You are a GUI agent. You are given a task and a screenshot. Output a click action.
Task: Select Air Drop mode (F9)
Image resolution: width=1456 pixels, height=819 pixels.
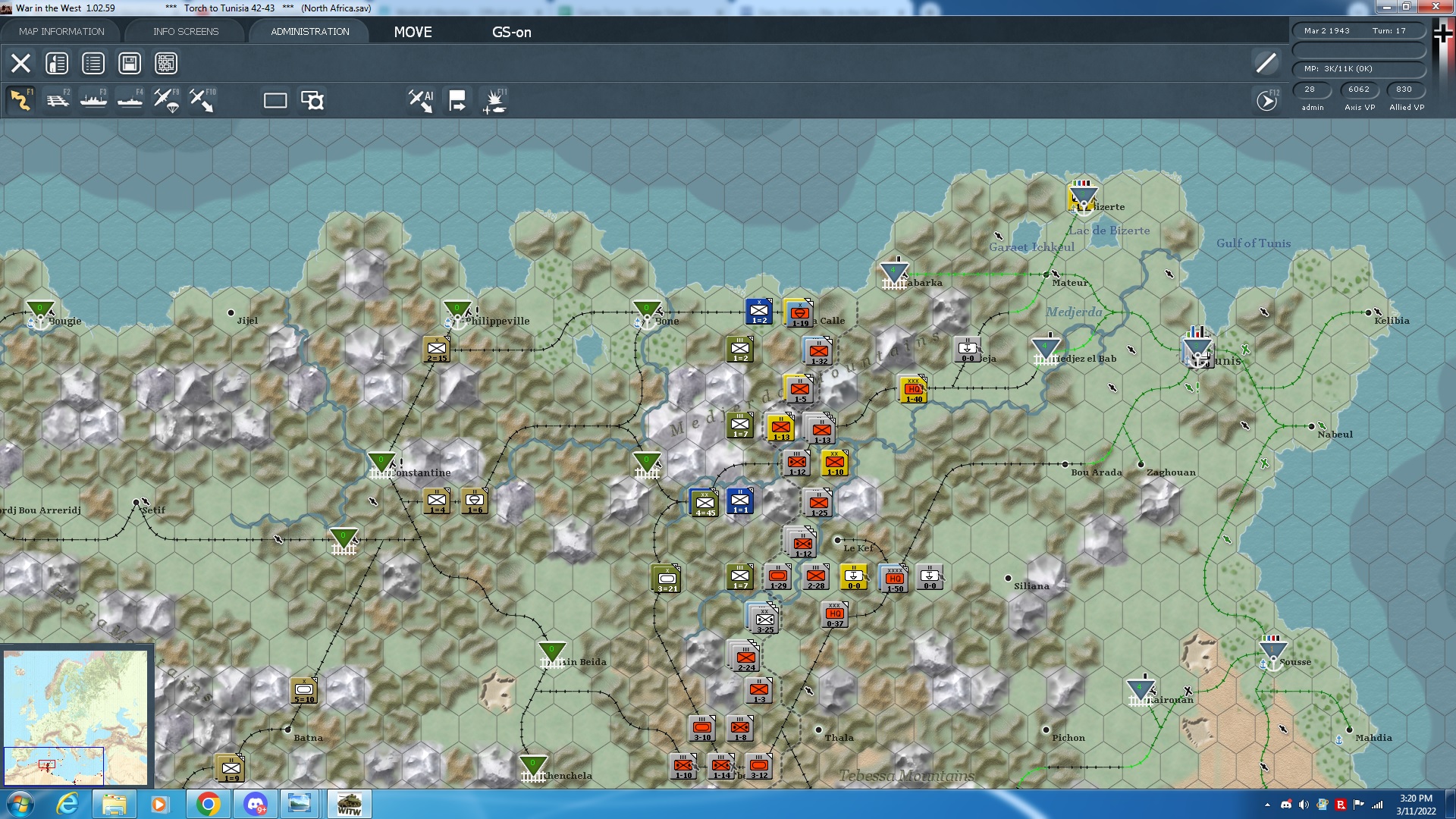point(166,100)
